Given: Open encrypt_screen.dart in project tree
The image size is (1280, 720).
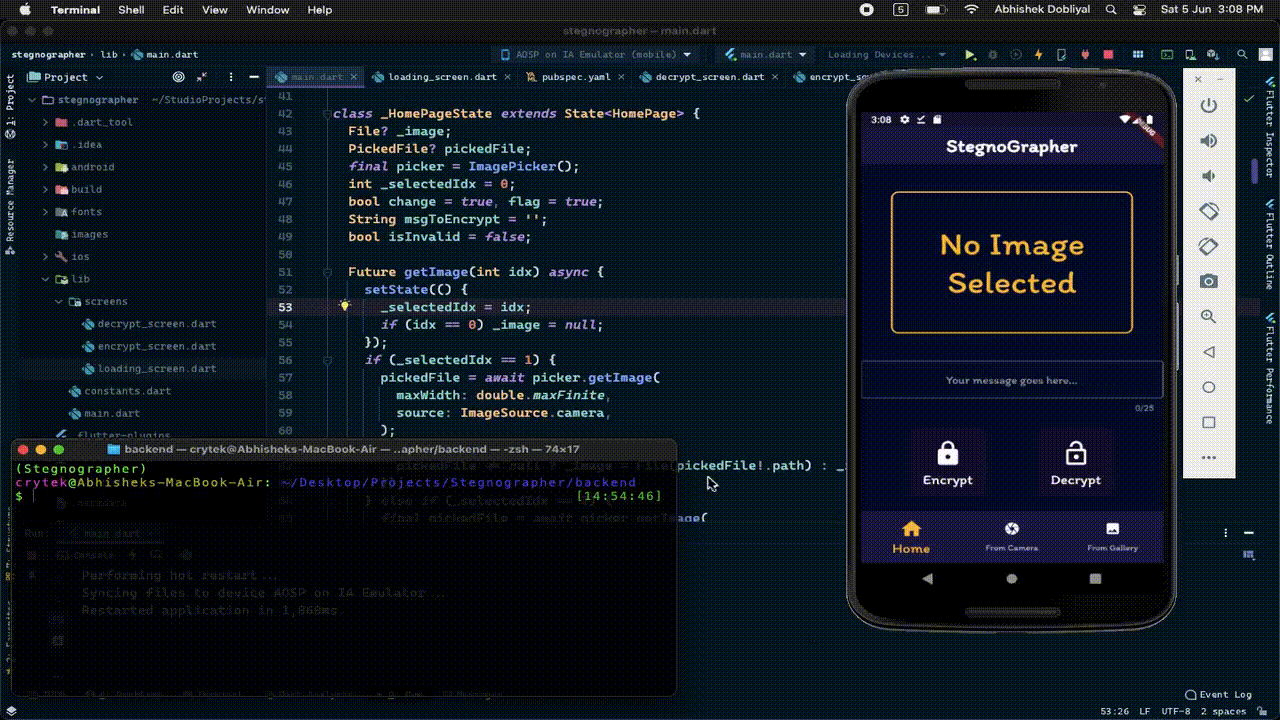Looking at the screenshot, I should pos(156,346).
